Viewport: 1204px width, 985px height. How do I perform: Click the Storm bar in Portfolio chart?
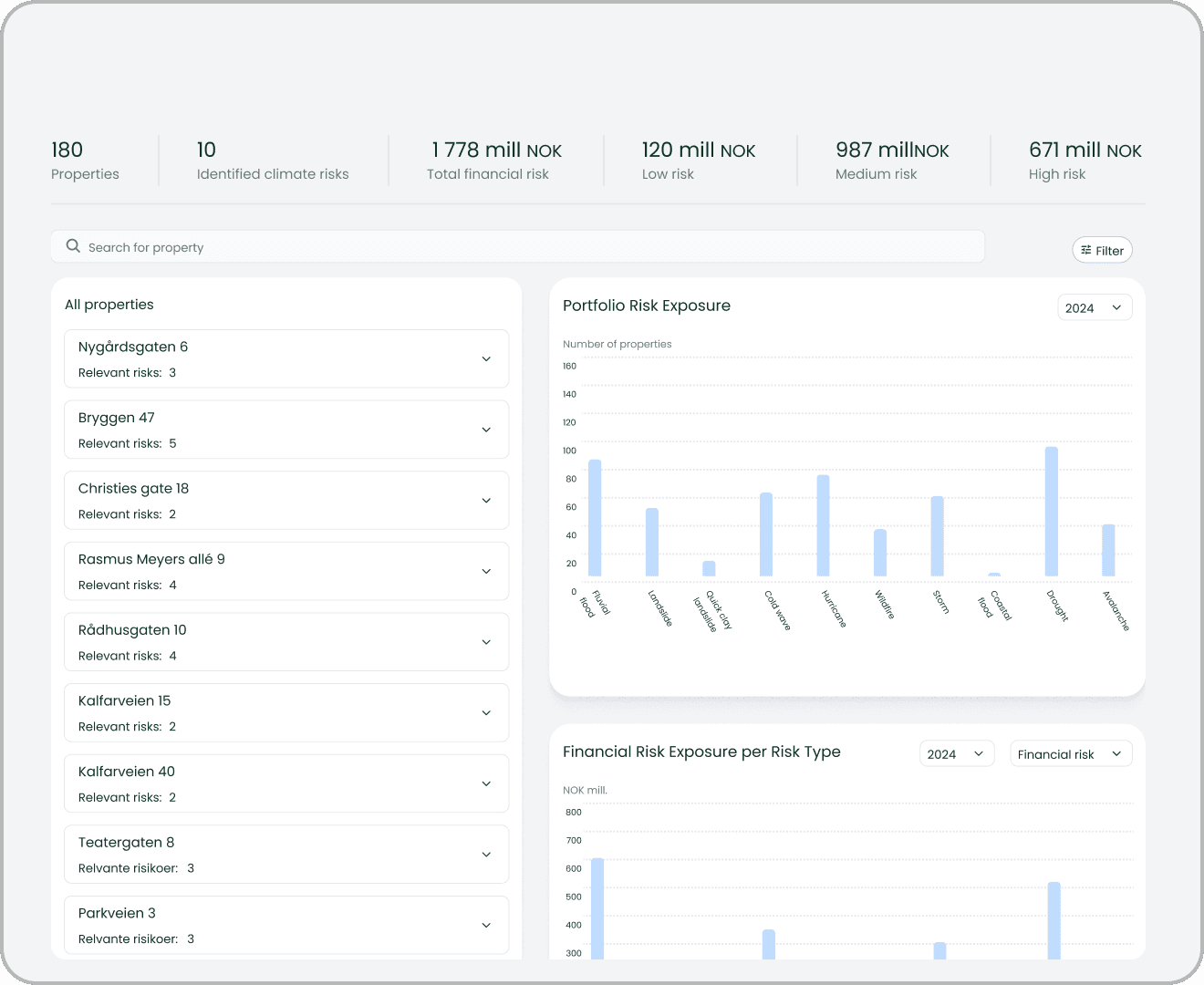coord(937,536)
